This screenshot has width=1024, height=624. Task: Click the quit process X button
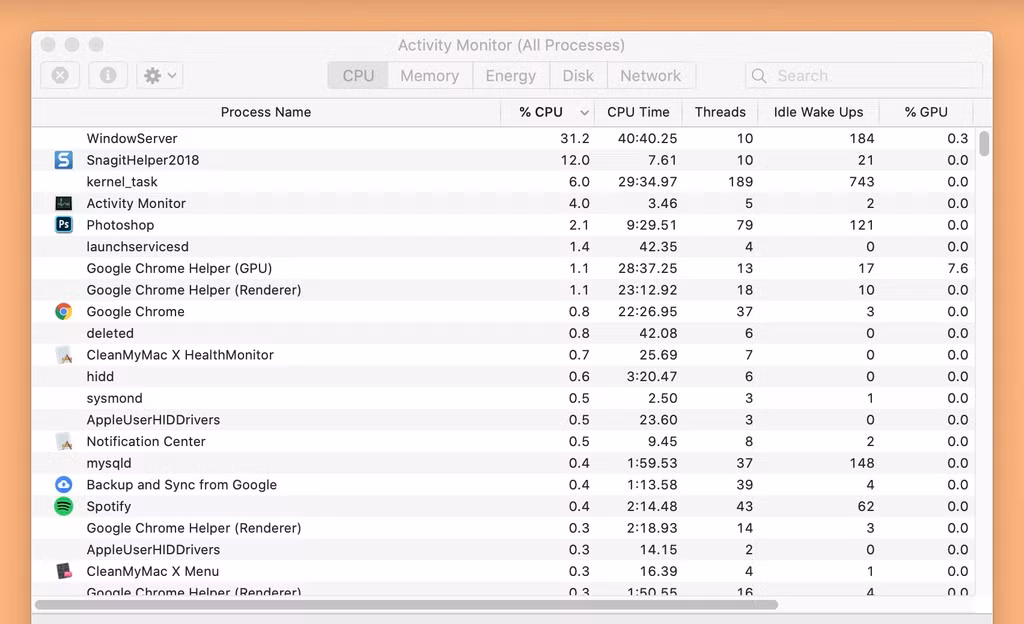[60, 75]
